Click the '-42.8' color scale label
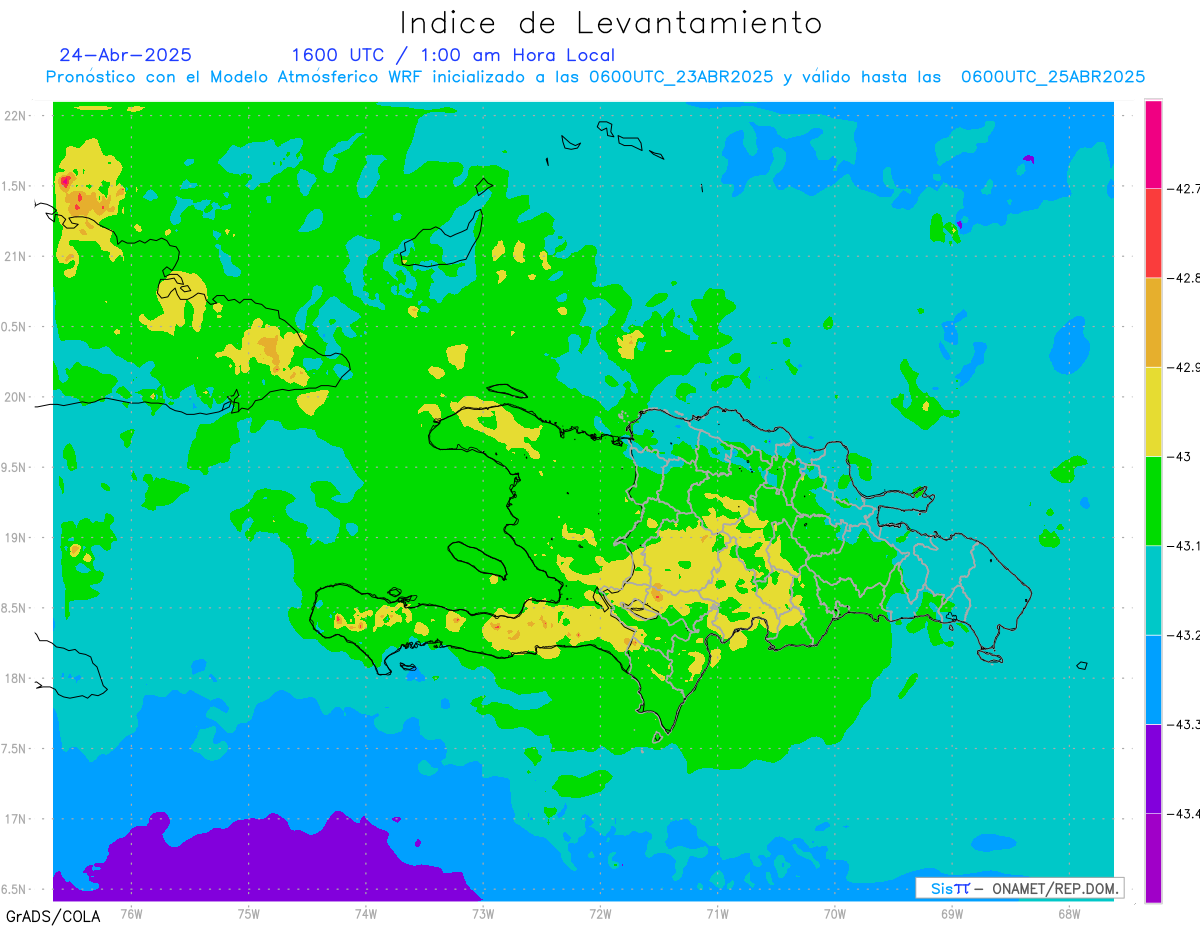 tap(1184, 278)
